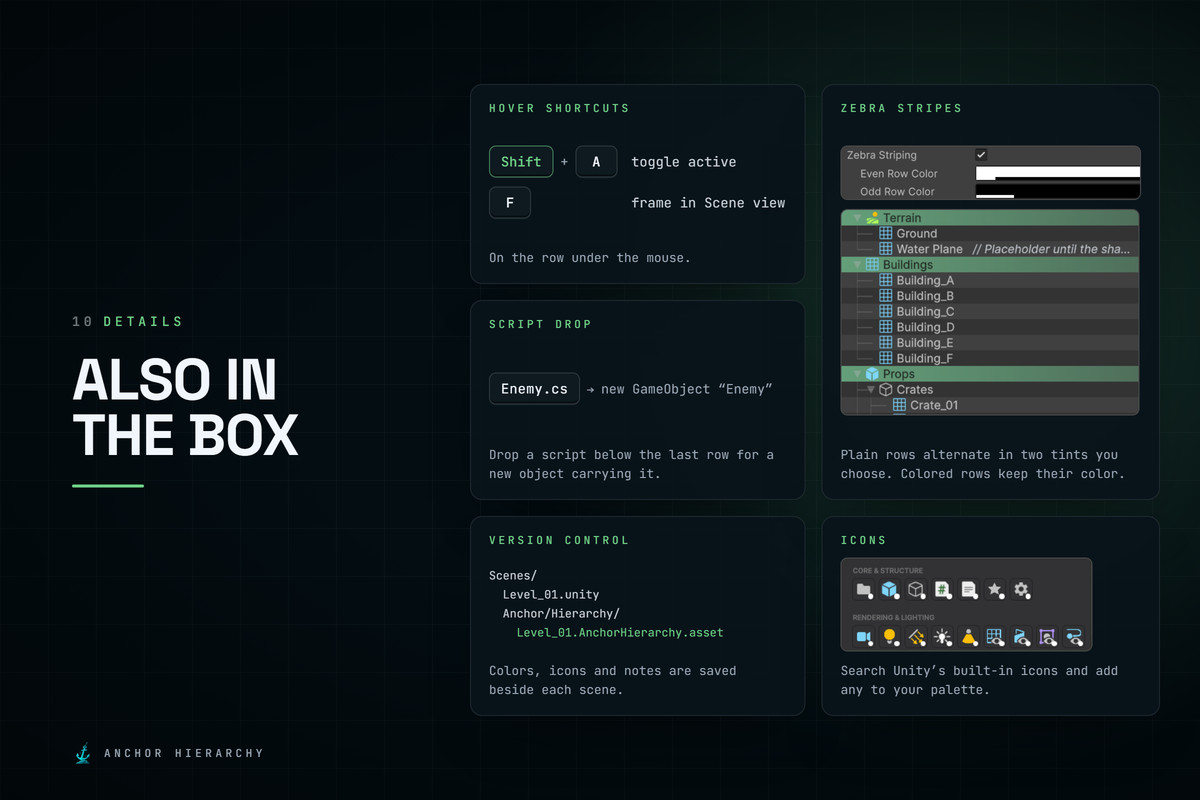Click the Enemy.cs script chip
This screenshot has height=800, width=1200.
pos(534,388)
